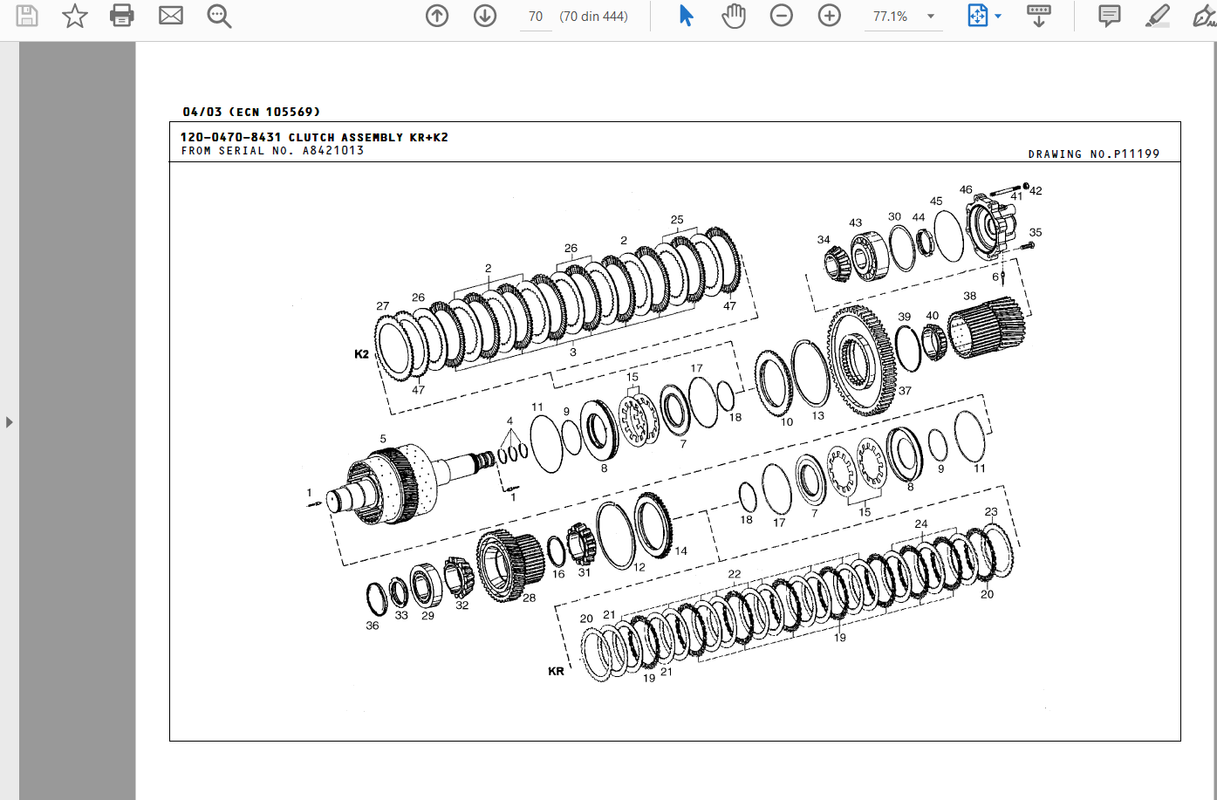Click the page number field showing 70
The image size is (1217, 800).
(x=536, y=16)
